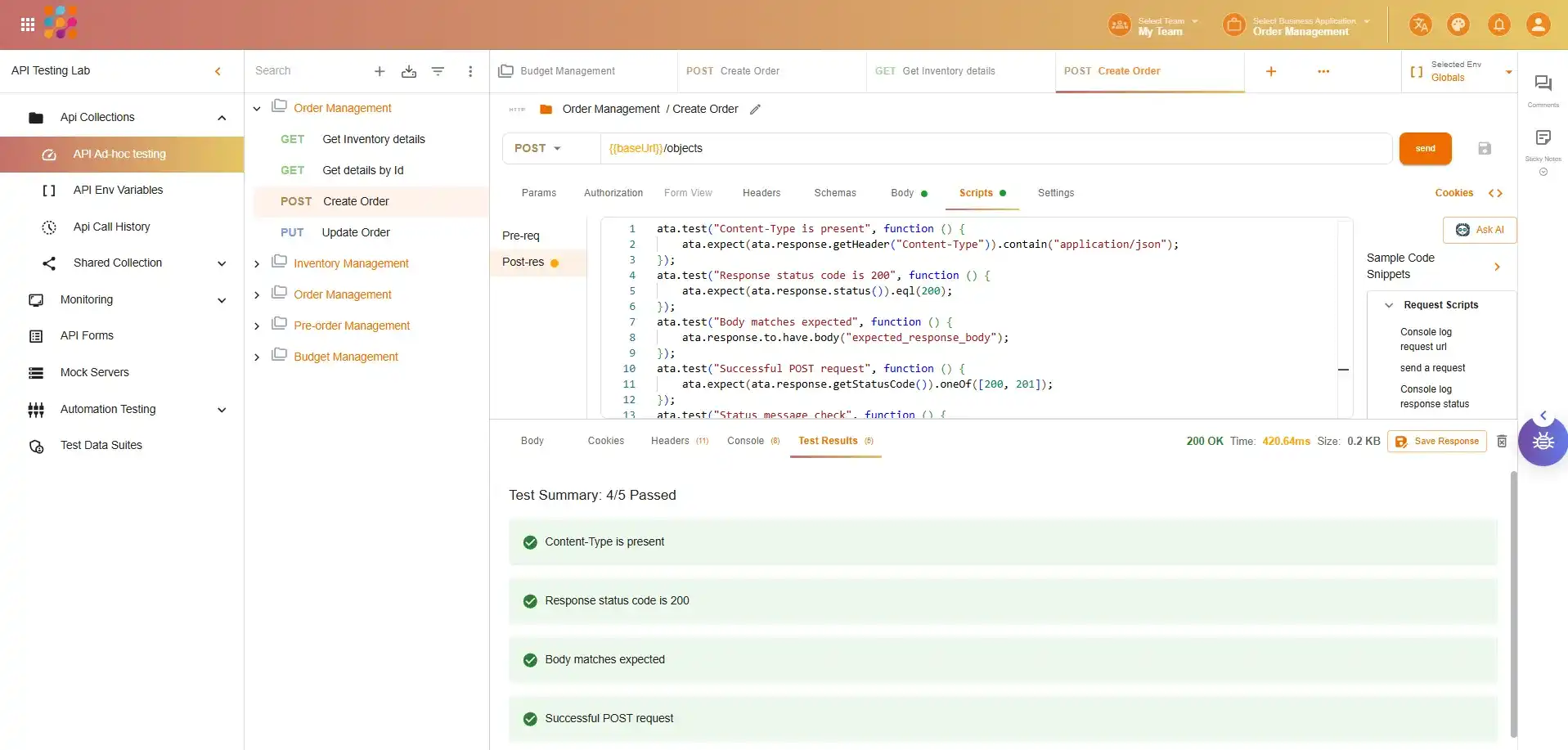Click the import collection icon
The image size is (1568, 750).
point(409,71)
